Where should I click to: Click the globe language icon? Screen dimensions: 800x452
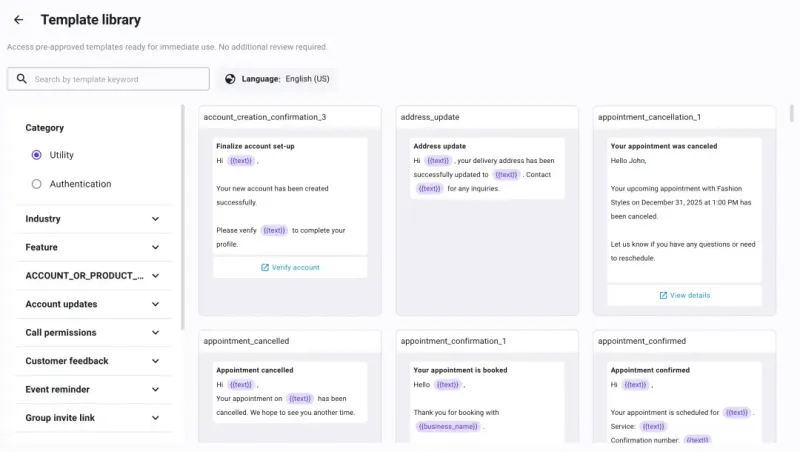[x=230, y=79]
